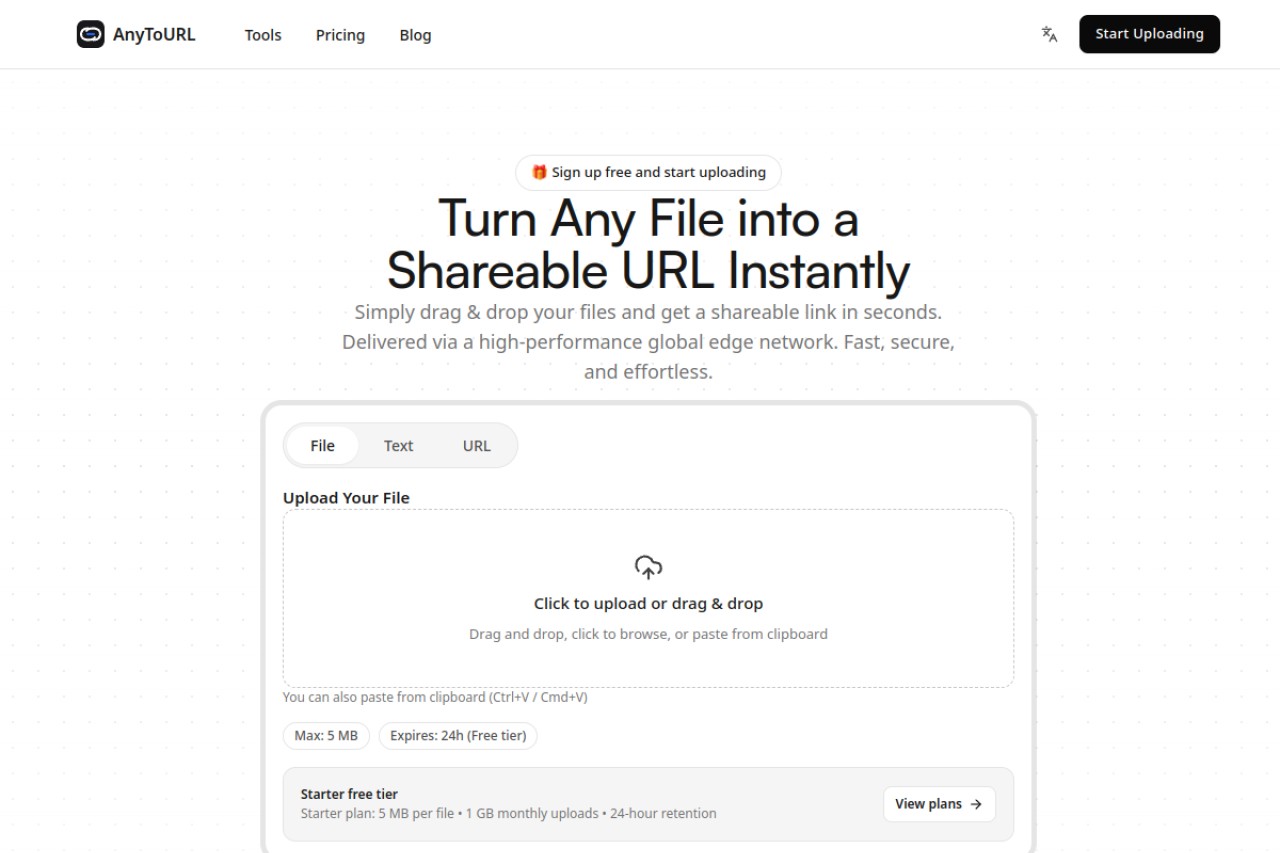1280x853 pixels.
Task: Click the Starter free tier info panel
Action: (648, 804)
